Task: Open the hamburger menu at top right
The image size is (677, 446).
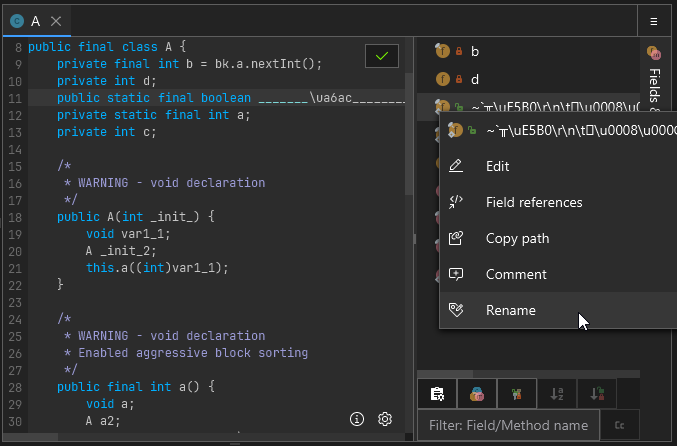Action: point(654,21)
